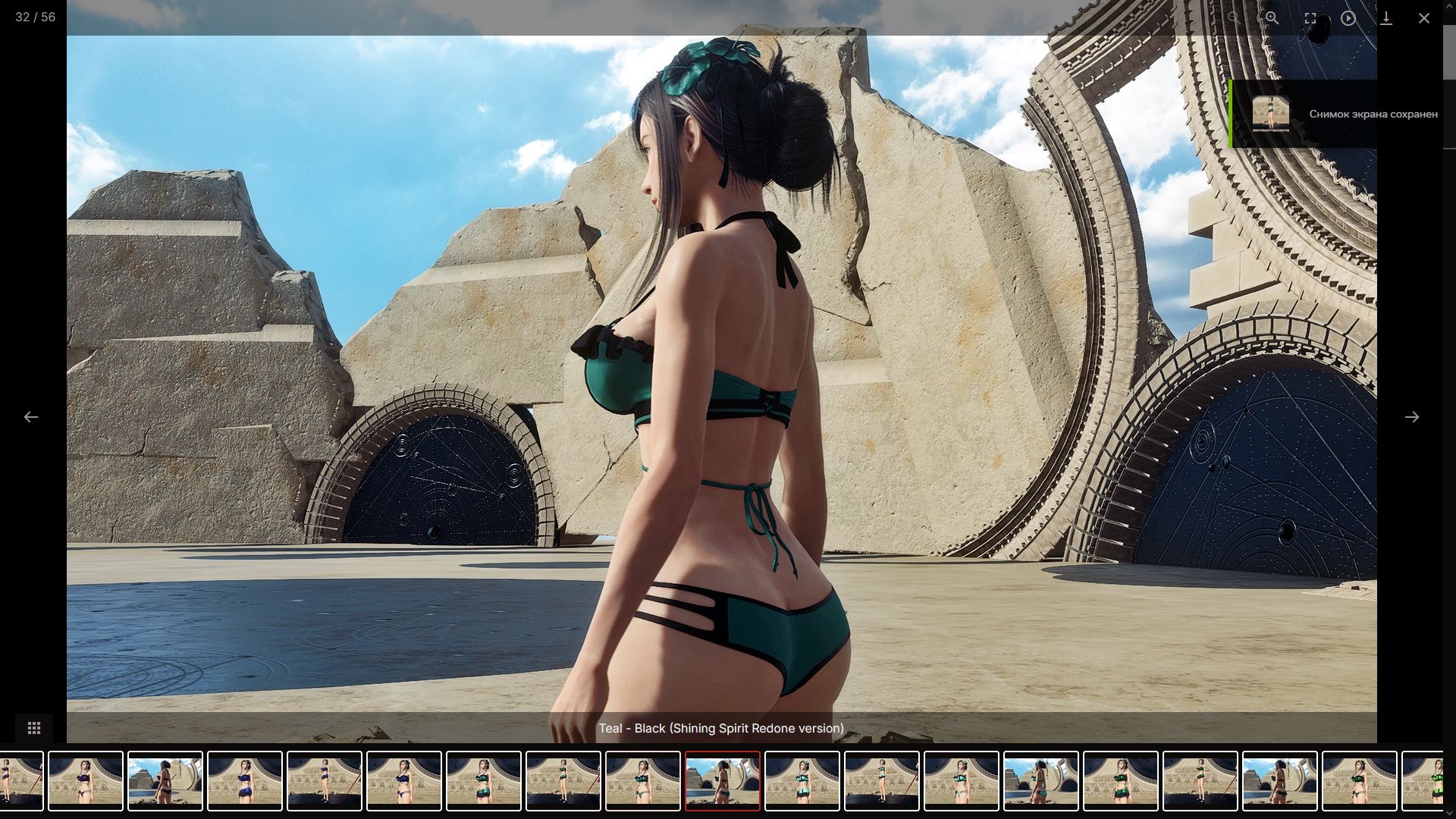Toggle the thumbnail strip with grid icon
Screen dimensions: 1456x819
pos(34,728)
